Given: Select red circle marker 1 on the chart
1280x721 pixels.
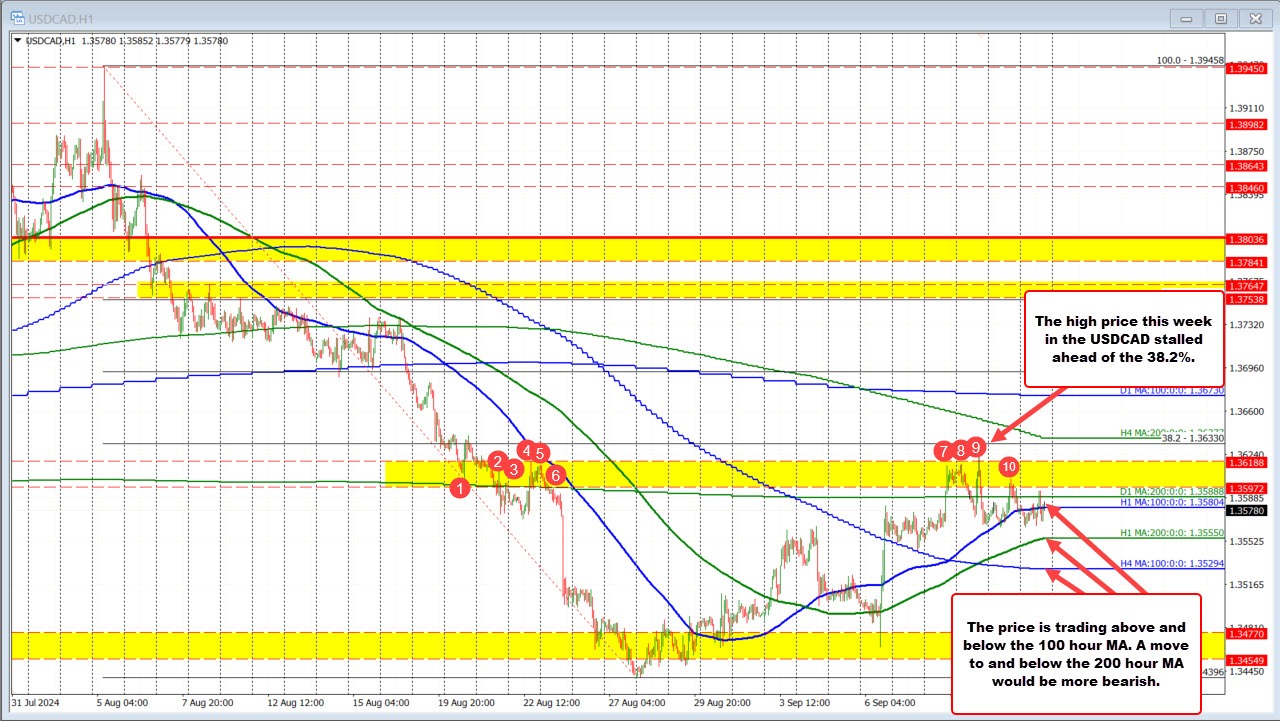Looking at the screenshot, I should (x=460, y=488).
